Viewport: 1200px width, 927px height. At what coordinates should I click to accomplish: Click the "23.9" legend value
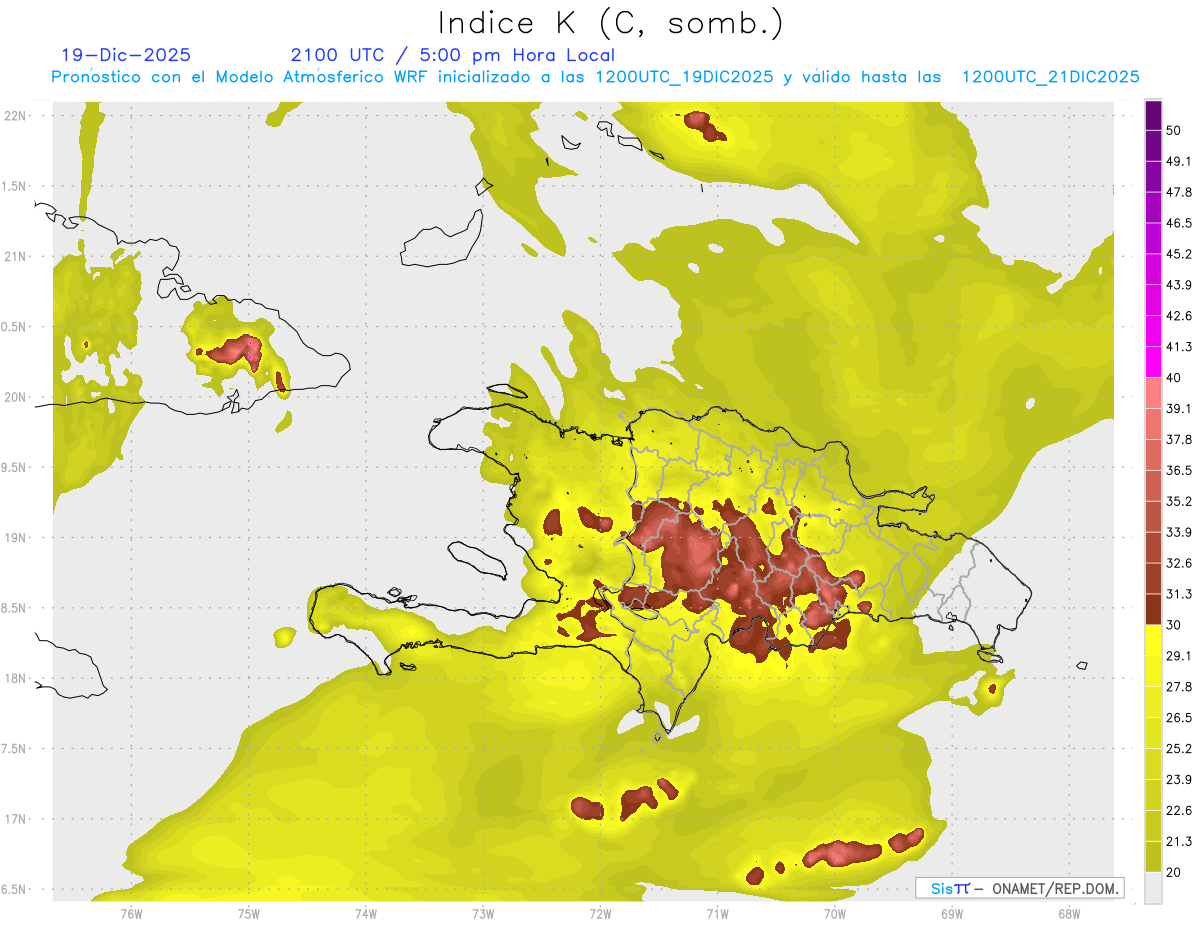[x=1179, y=780]
